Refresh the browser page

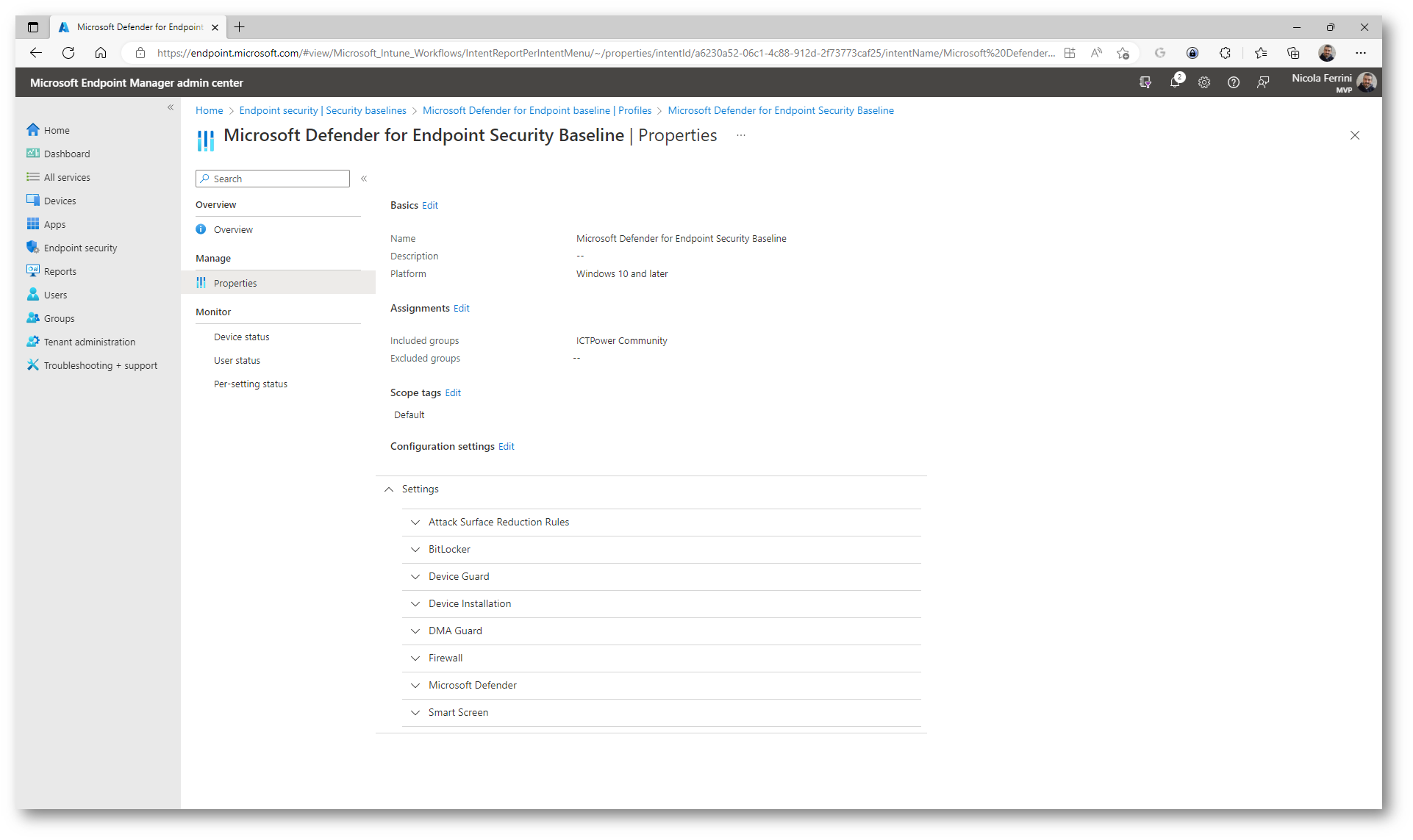pos(68,53)
